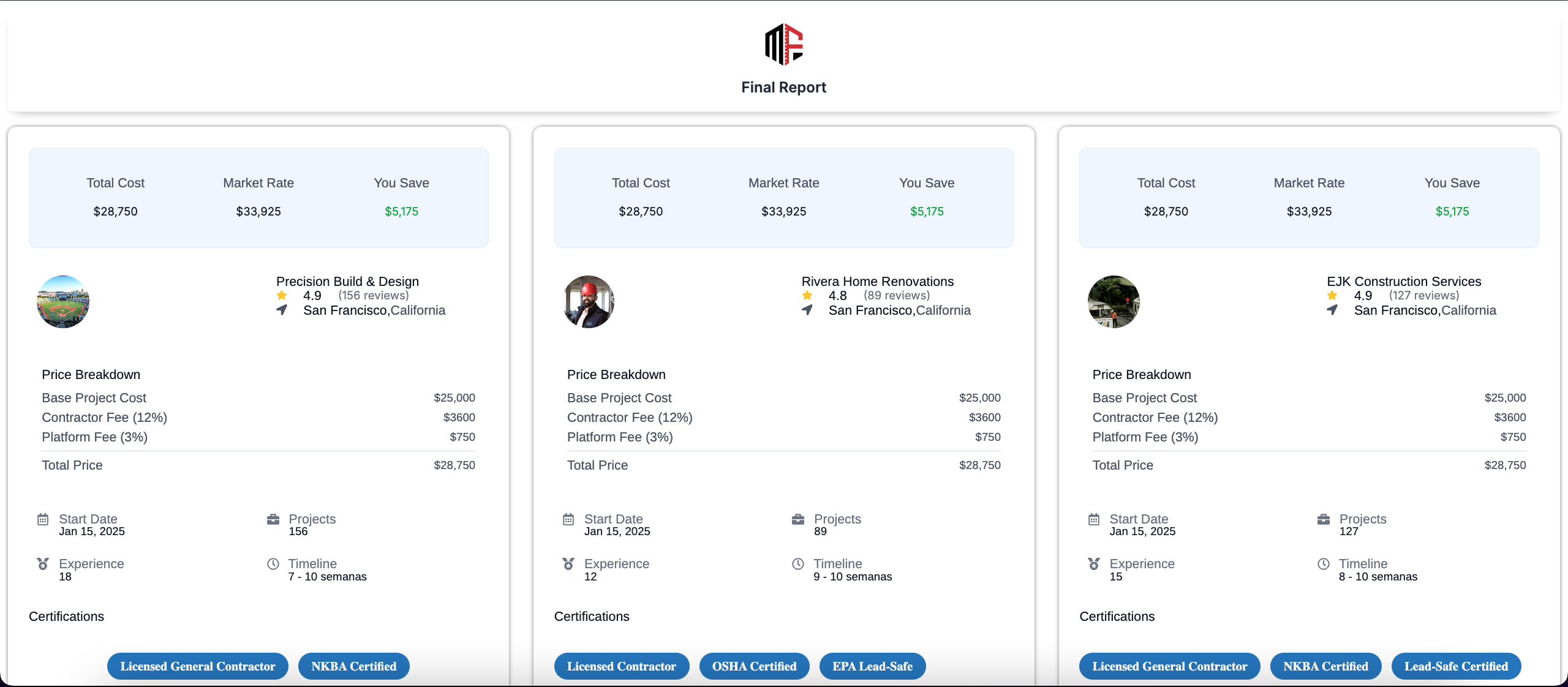1568x687 pixels.
Task: Click the Licensed Contractor badge
Action: (622, 666)
